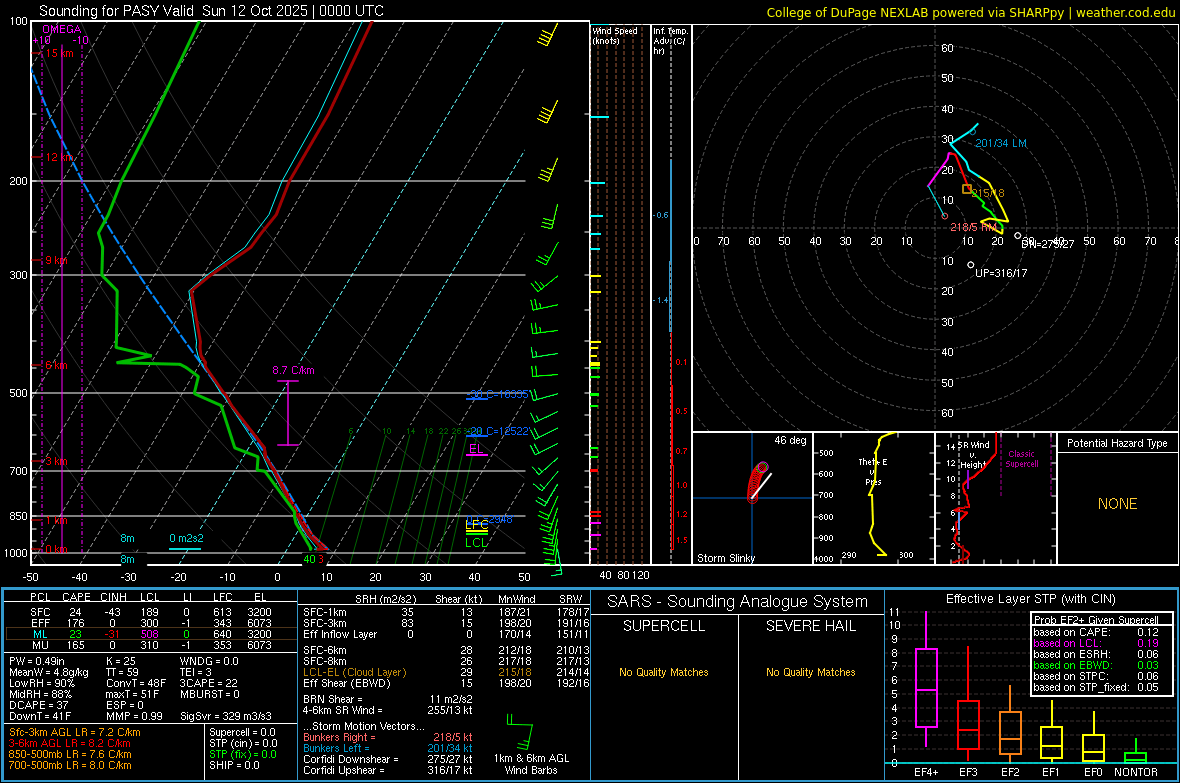Click the ConvT = 48F value
This screenshot has height=783, width=1180.
point(135,683)
